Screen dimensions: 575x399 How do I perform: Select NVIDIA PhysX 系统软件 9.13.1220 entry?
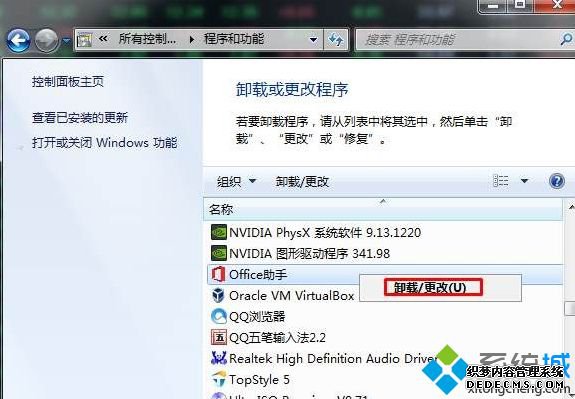point(385,233)
